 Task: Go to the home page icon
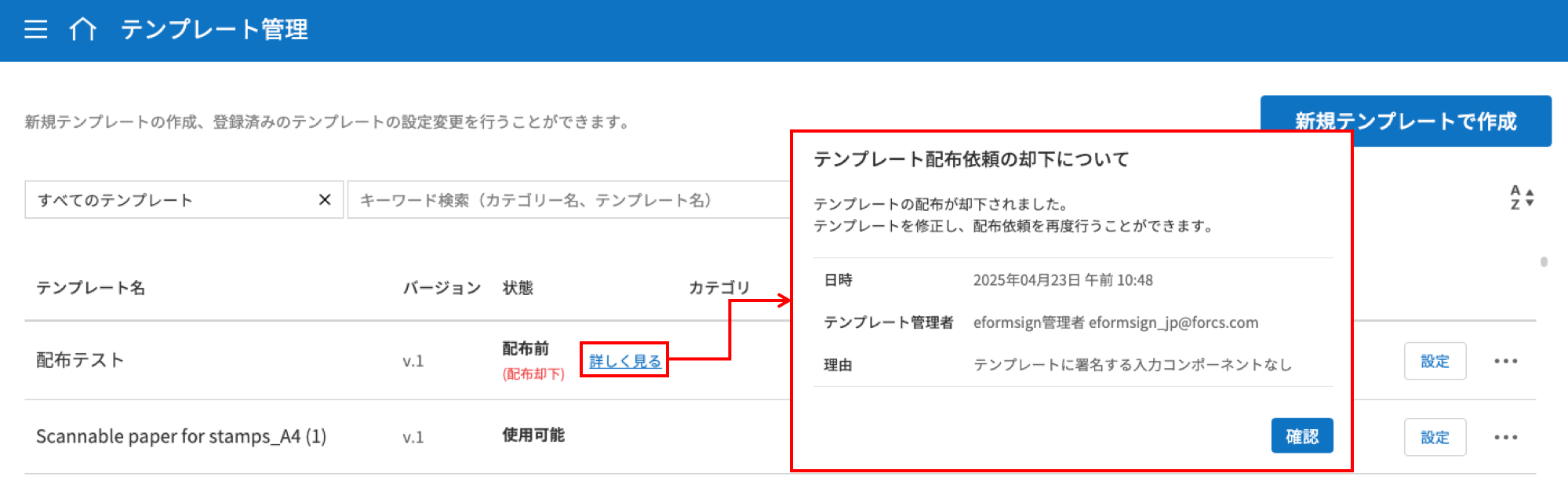point(82,30)
